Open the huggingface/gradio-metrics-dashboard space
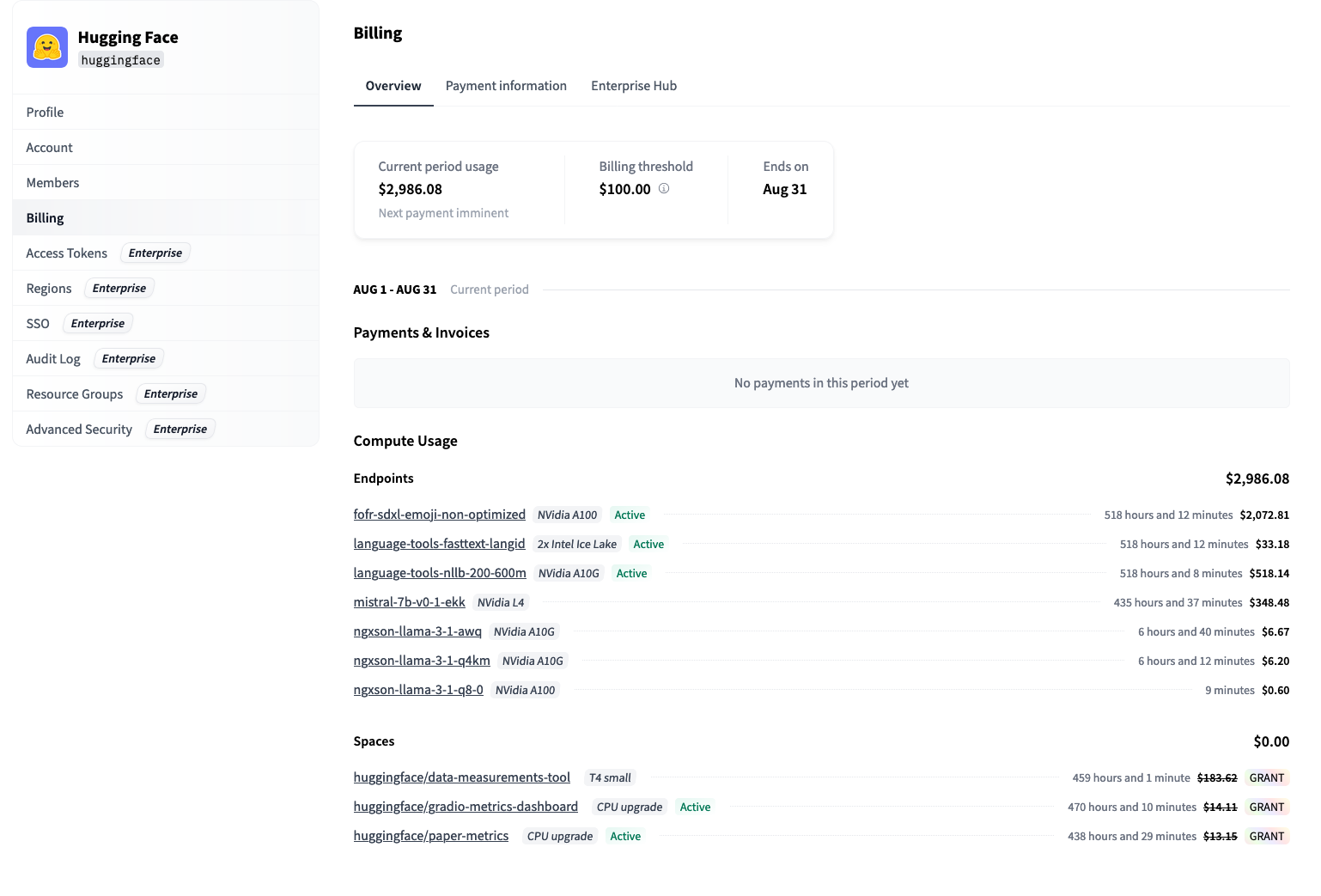 click(466, 807)
